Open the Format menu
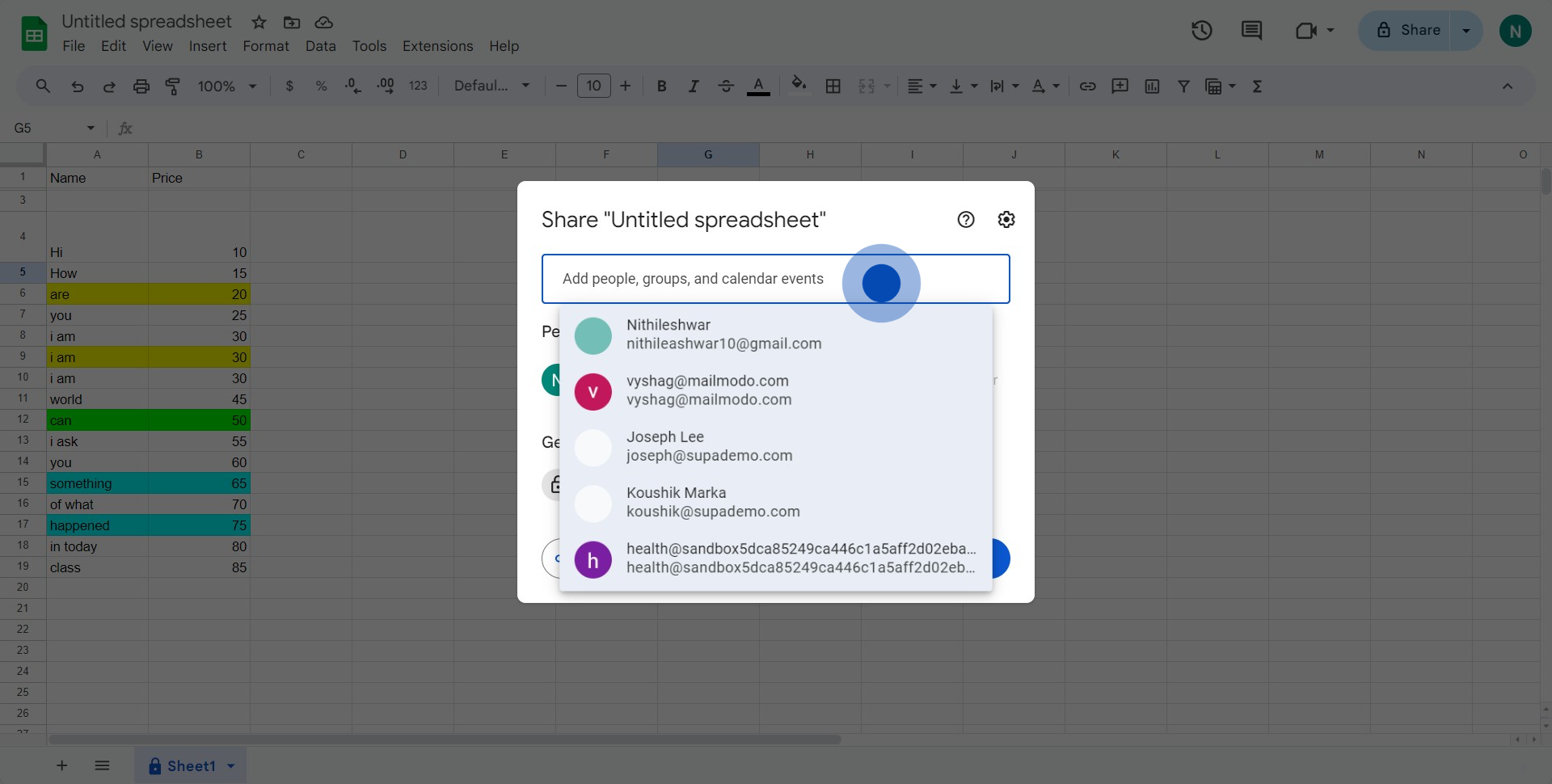 (x=265, y=46)
